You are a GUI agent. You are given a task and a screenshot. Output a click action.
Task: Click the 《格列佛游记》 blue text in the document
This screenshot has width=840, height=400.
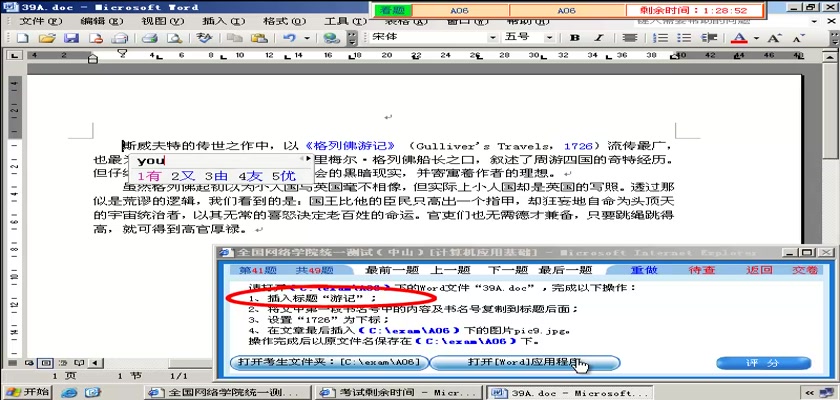350,146
